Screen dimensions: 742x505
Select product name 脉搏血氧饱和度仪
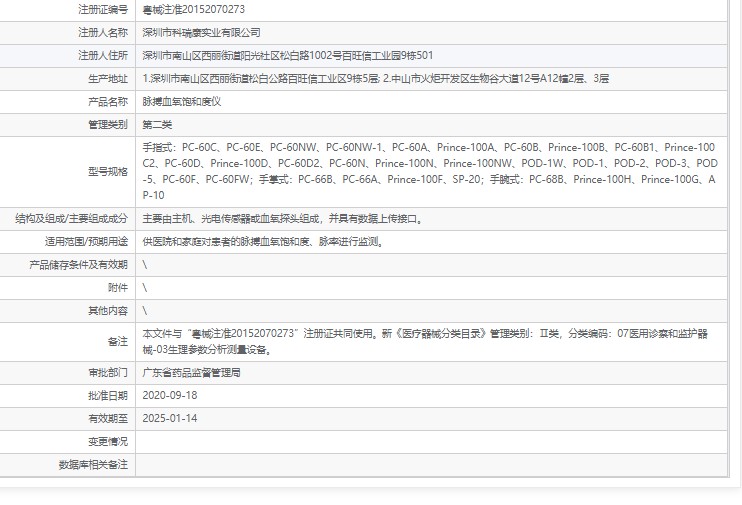click(182, 102)
